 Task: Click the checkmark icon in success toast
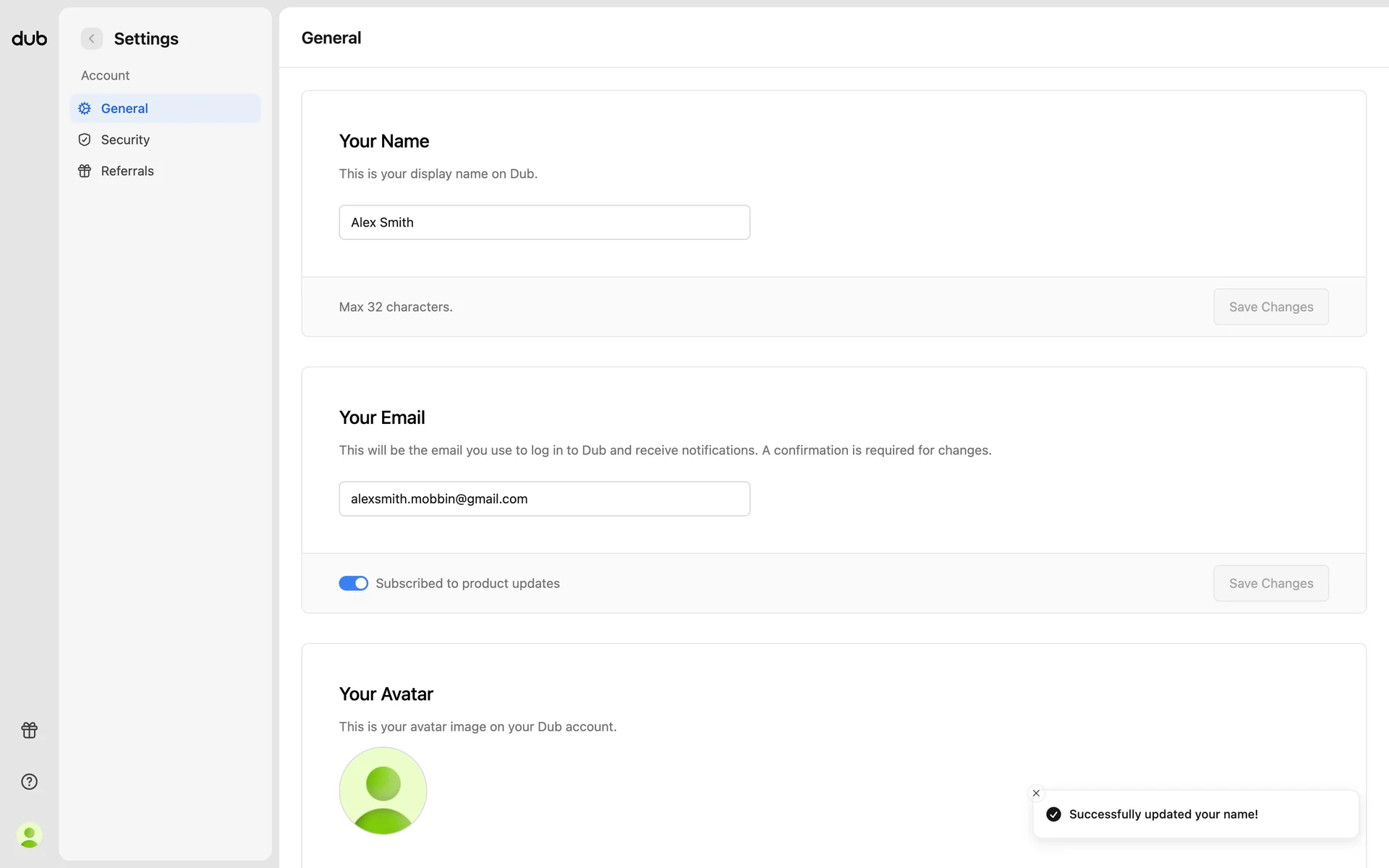click(x=1053, y=814)
